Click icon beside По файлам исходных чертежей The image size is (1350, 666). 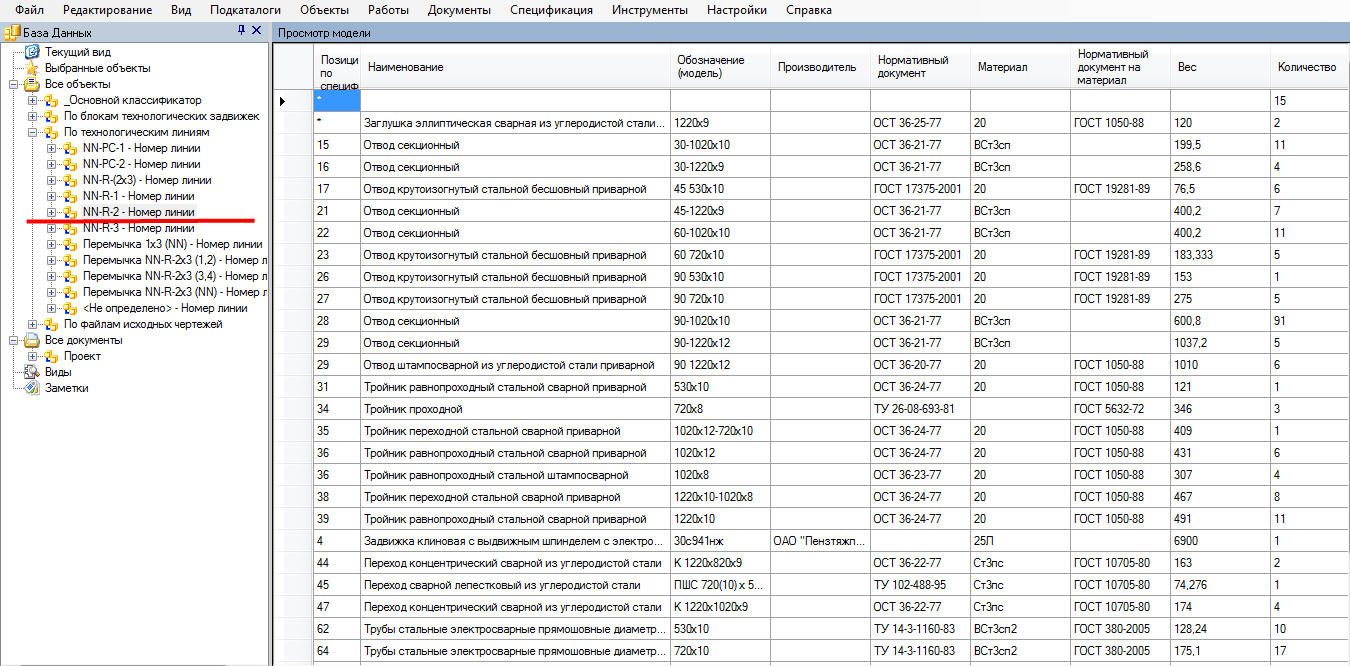tap(51, 324)
